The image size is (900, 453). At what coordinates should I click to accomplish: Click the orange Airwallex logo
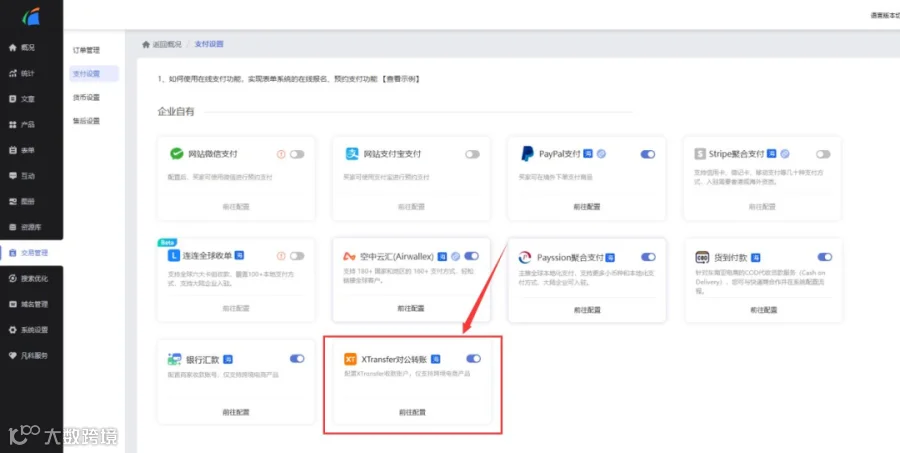coord(350,256)
